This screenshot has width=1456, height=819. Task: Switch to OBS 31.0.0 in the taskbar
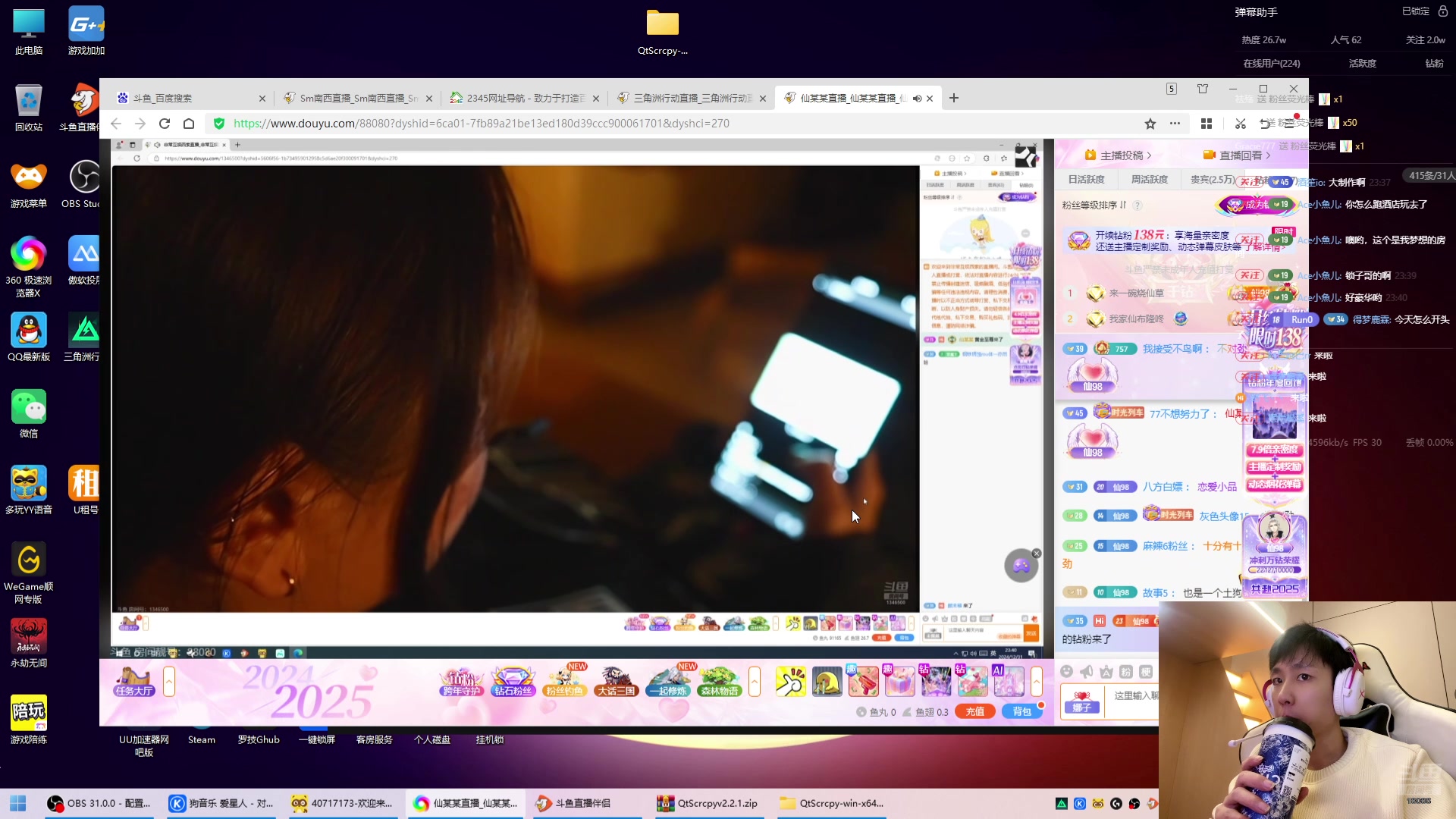(x=99, y=803)
